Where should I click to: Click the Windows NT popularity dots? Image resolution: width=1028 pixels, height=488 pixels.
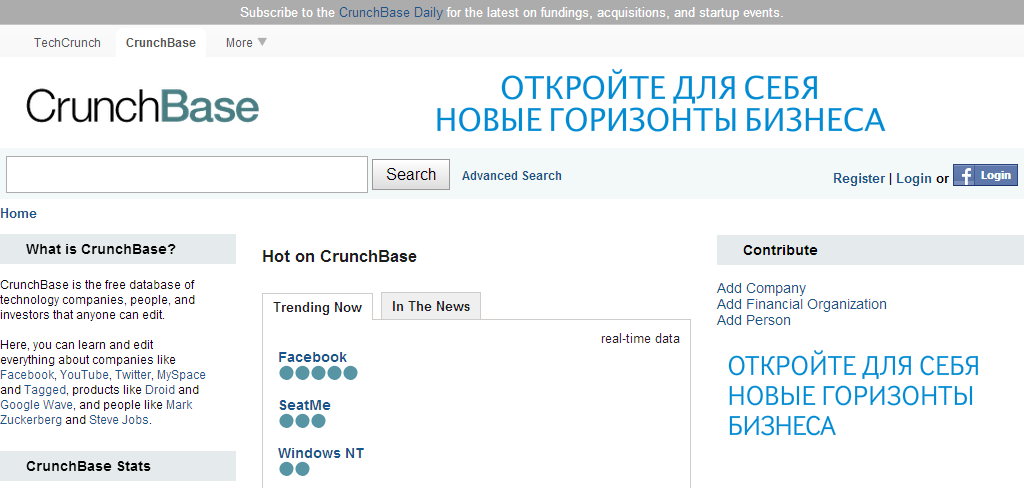(x=294, y=469)
